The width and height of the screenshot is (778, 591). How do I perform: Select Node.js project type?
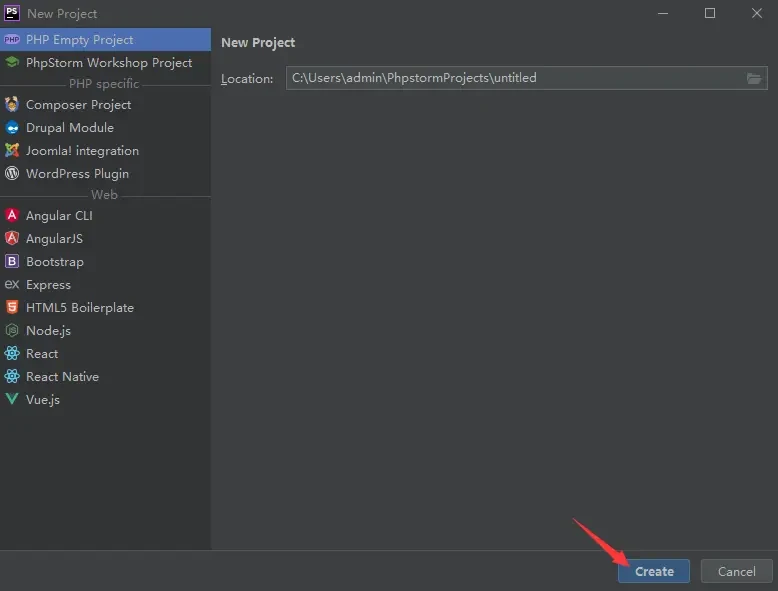(x=105, y=330)
